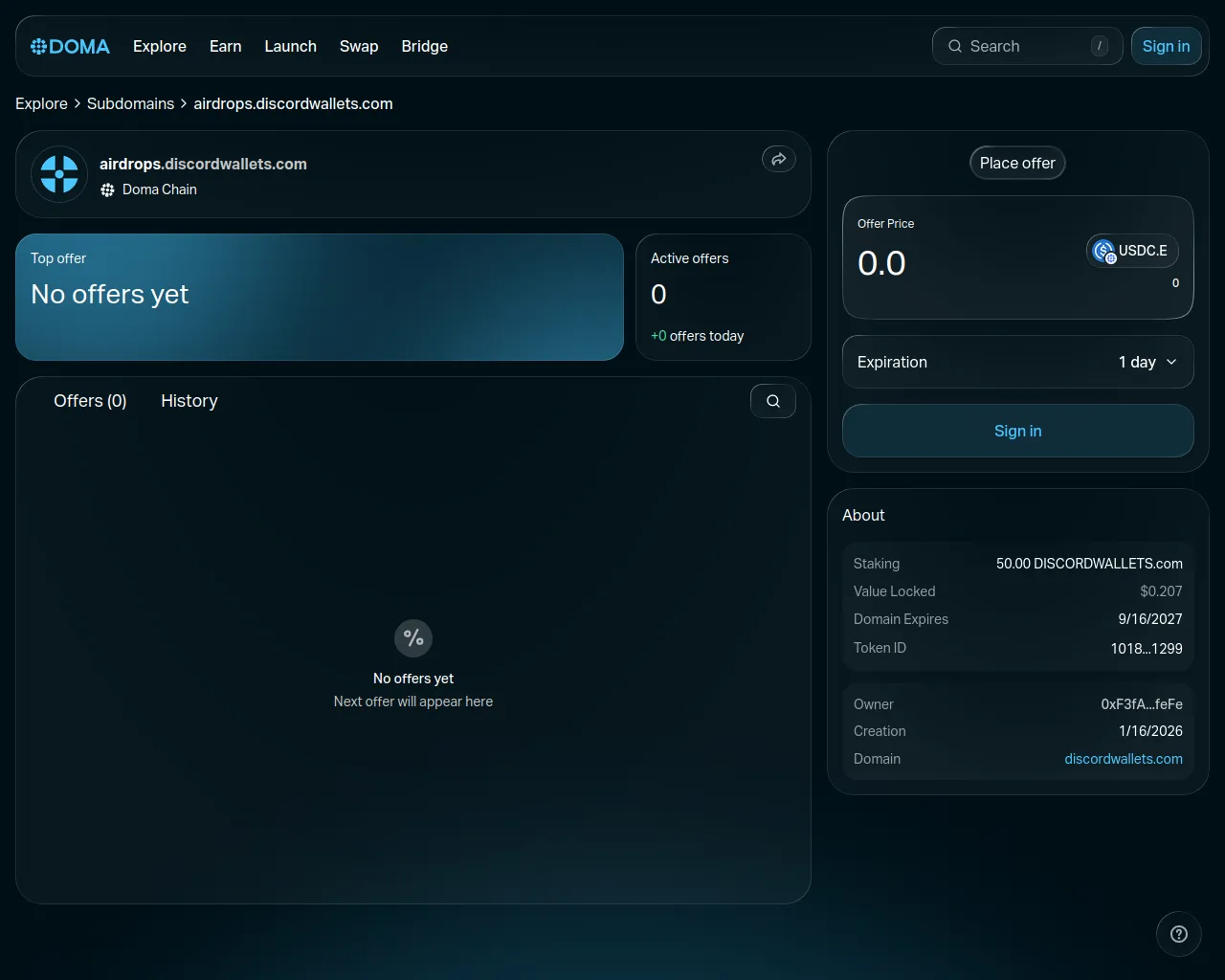Viewport: 1225px width, 980px height.
Task: Click the Sign in button in offer panel
Action: pyautogui.click(x=1017, y=431)
